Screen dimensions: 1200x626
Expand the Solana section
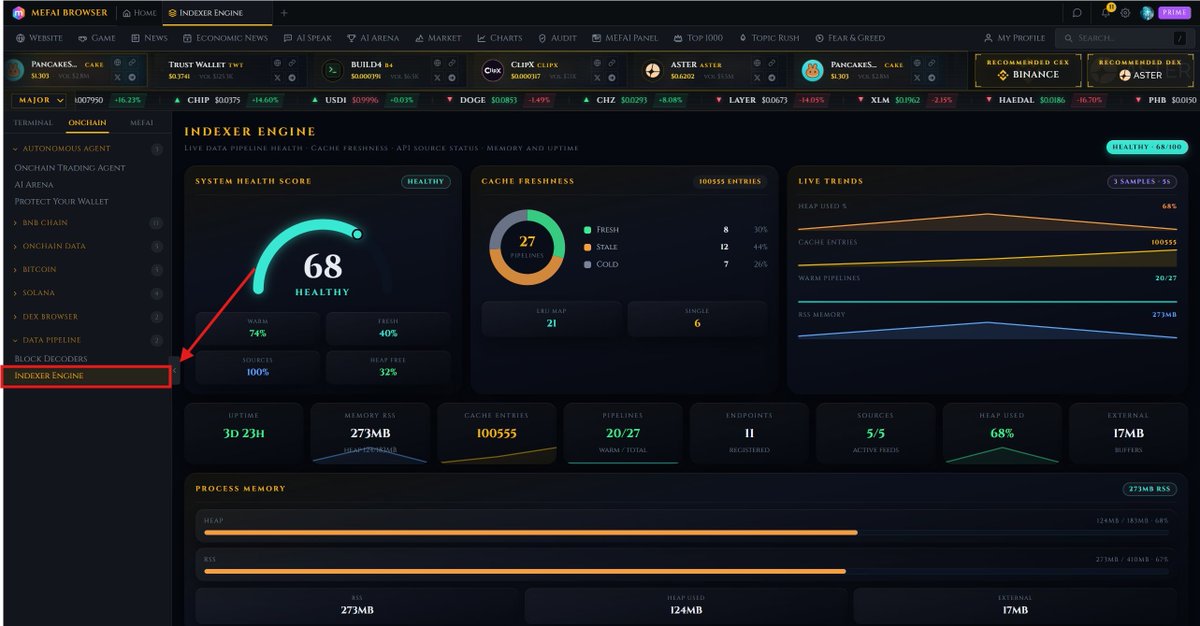point(86,293)
